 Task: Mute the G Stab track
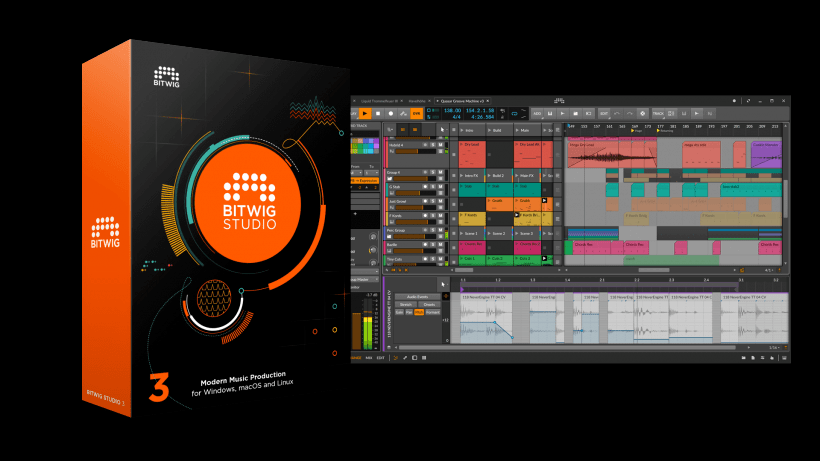coord(440,187)
